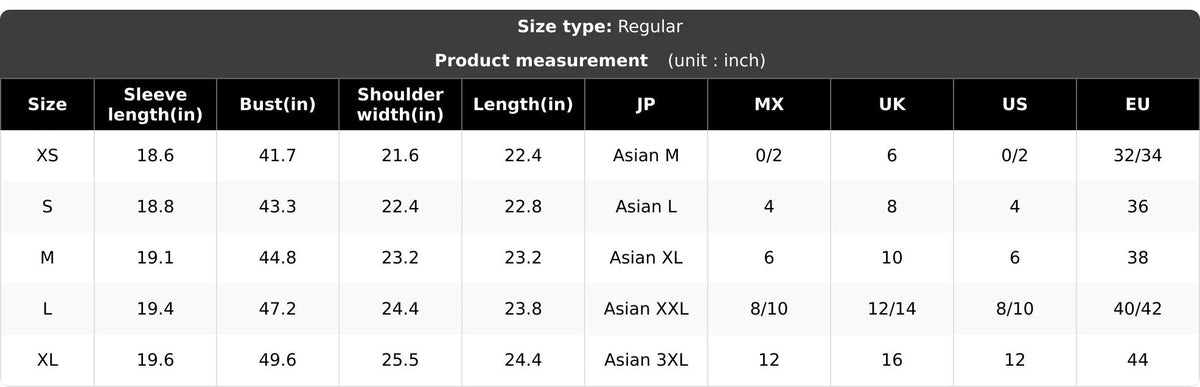Click the Bust(in) column header
This screenshot has width=1200, height=387.
tap(278, 105)
